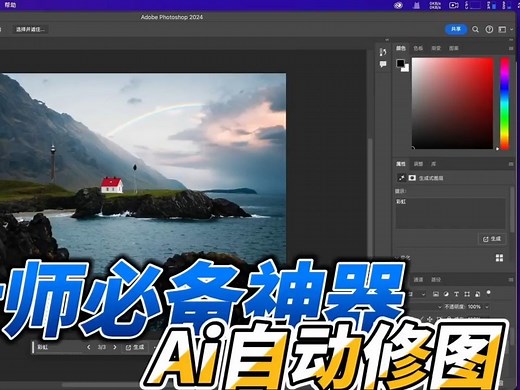The width and height of the screenshot is (520, 390).
Task: Click the red-roofed house in the canvas
Action: 112,185
